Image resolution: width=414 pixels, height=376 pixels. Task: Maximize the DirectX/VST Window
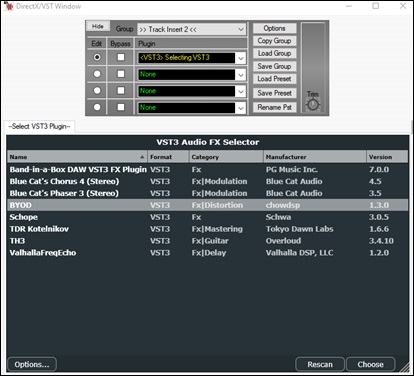click(376, 6)
